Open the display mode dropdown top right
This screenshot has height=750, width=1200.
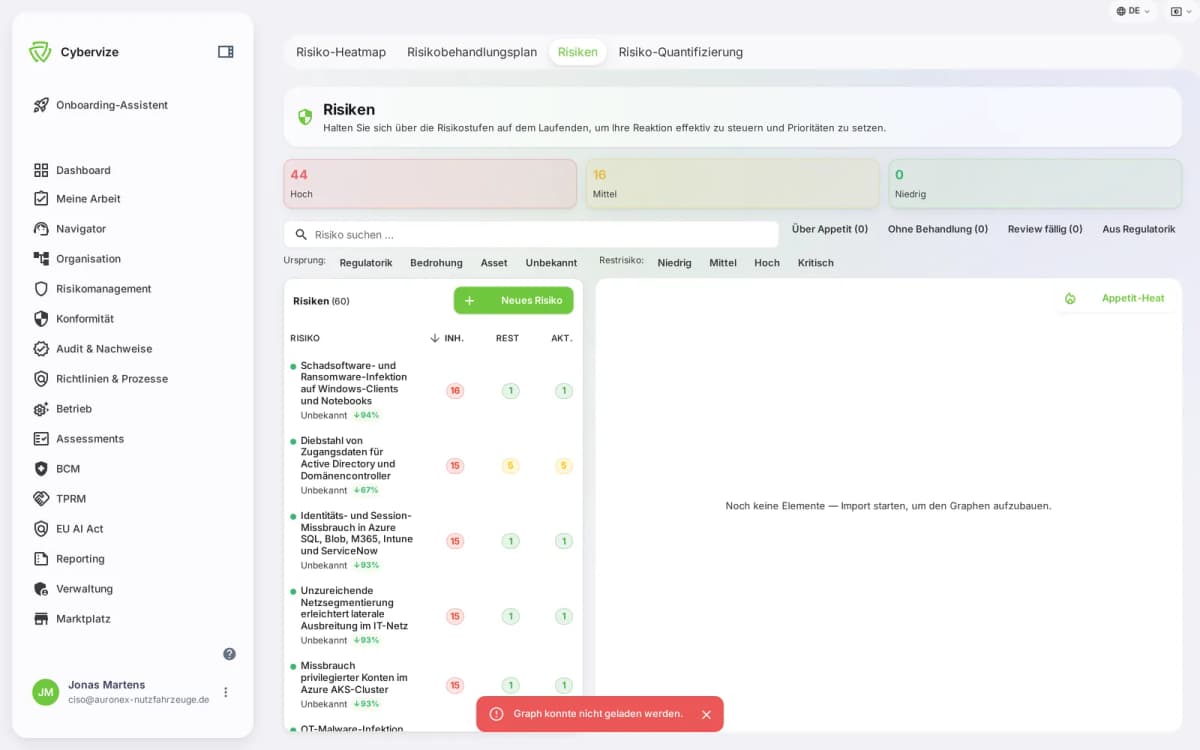click(x=1180, y=11)
